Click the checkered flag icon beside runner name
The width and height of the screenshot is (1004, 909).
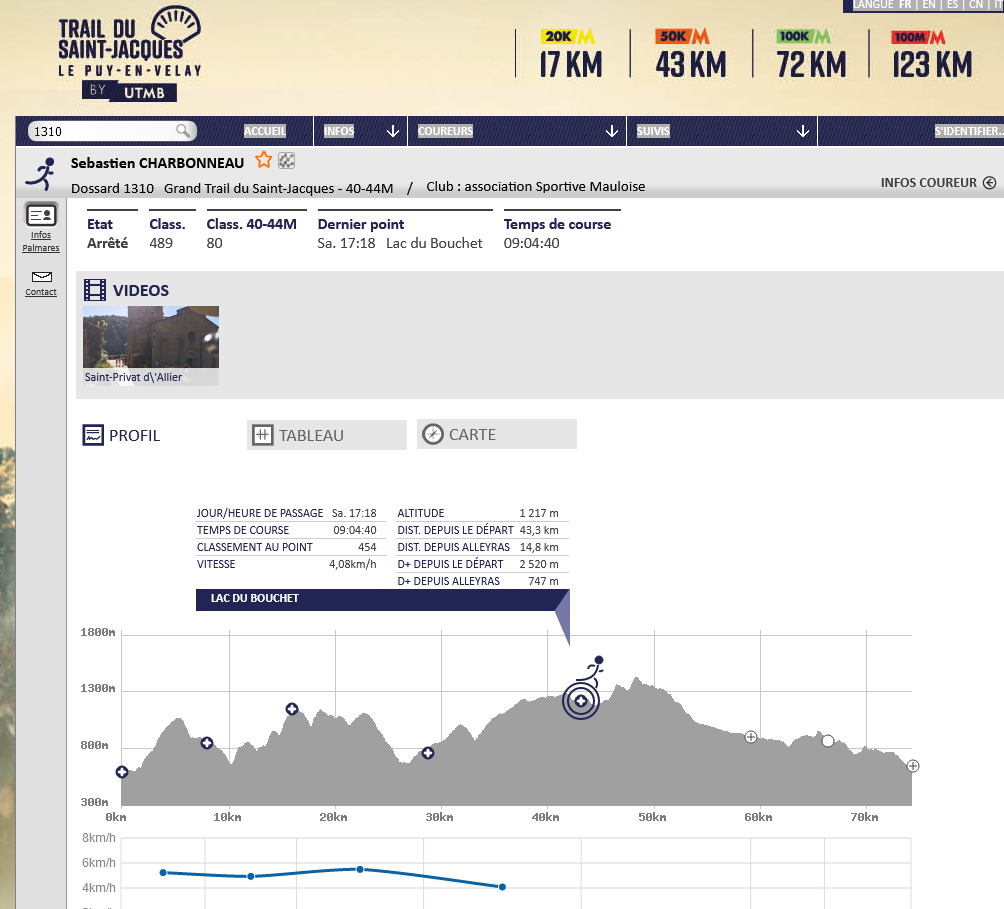pos(286,160)
